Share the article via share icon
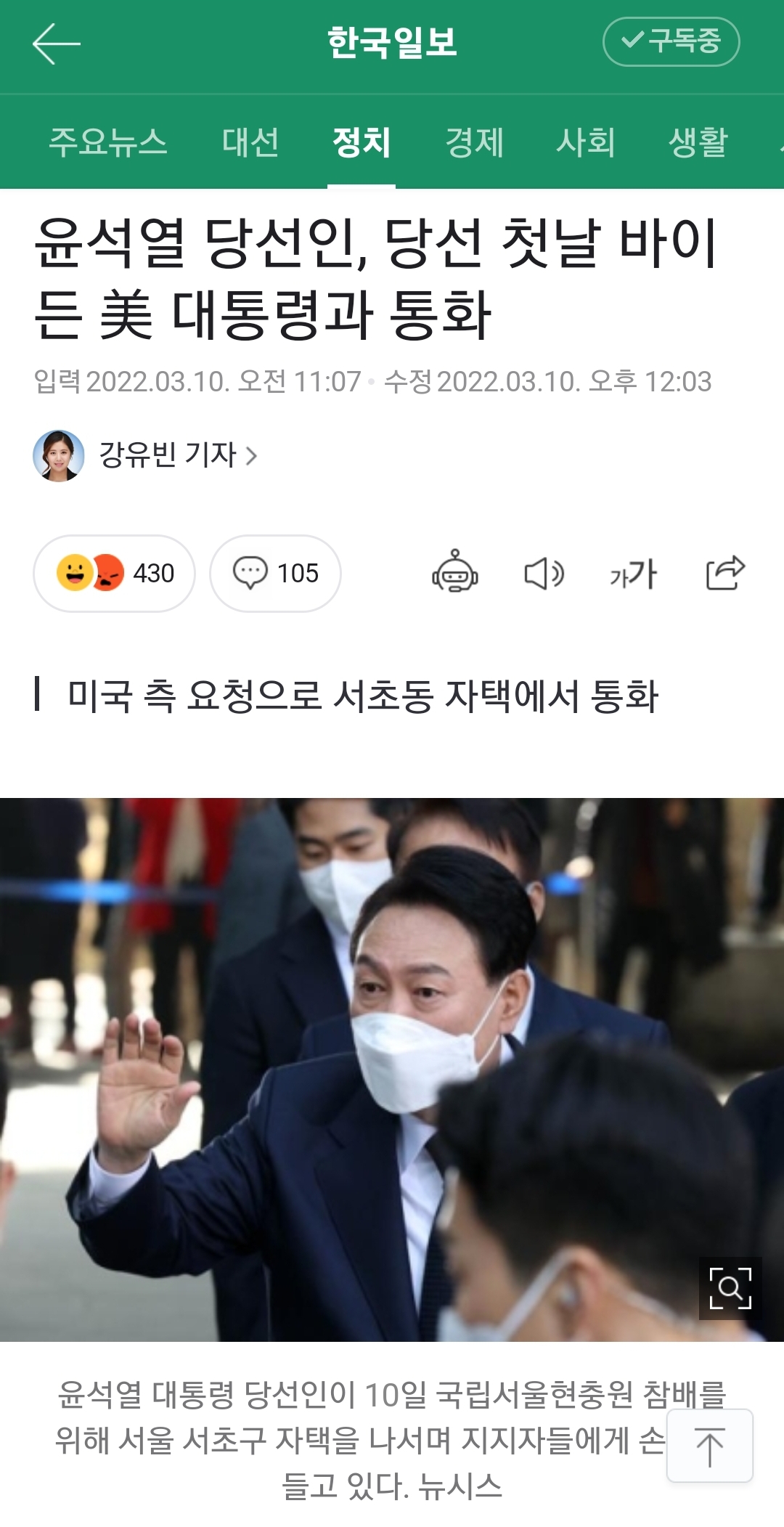Screen dimensions: 784x1527 (725, 572)
